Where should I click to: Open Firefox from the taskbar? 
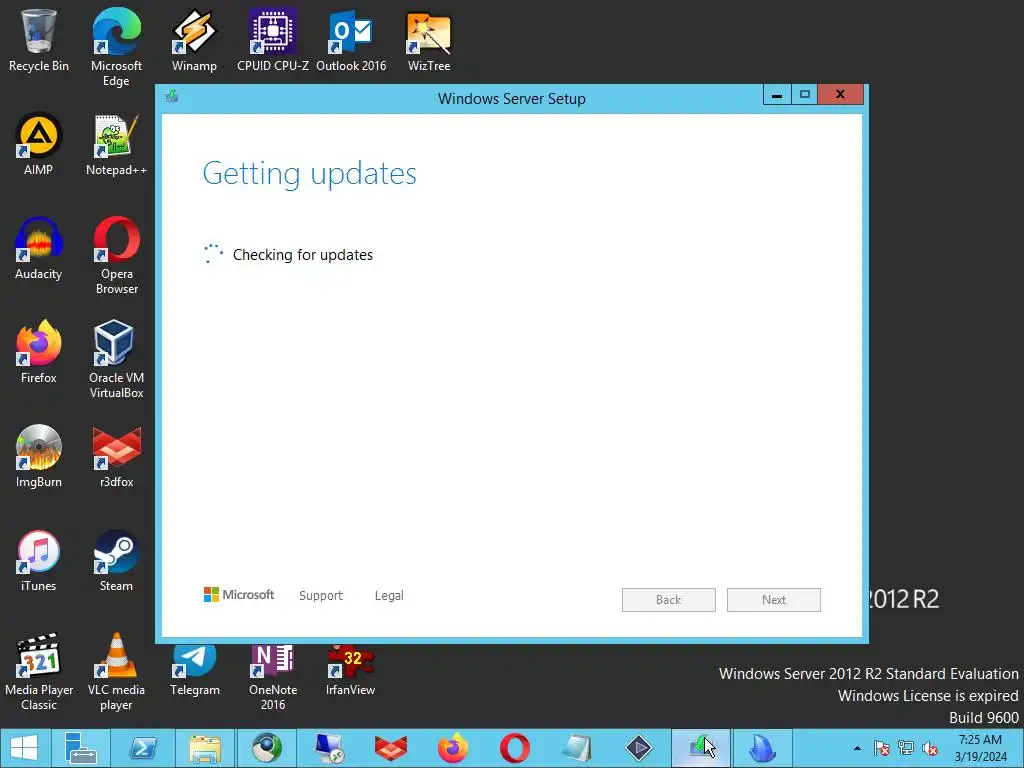coord(453,748)
